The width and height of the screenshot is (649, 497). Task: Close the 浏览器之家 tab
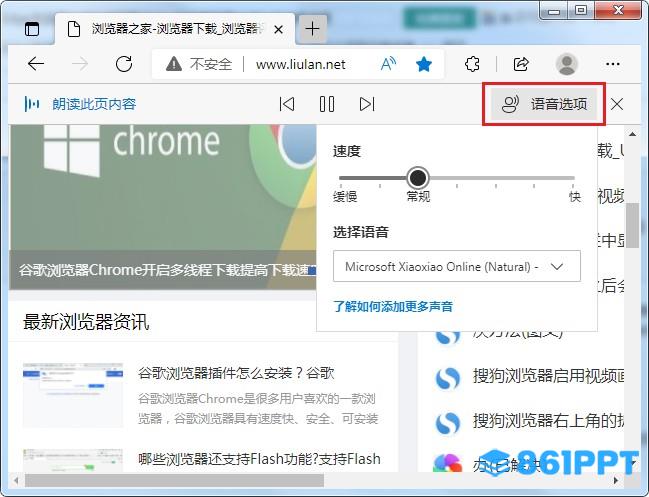coord(279,29)
